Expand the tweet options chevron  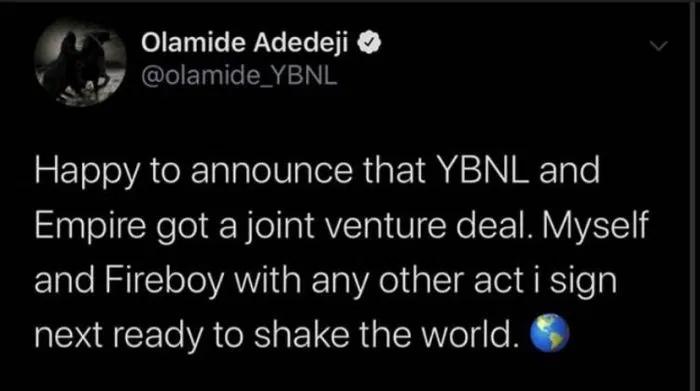pos(658,46)
